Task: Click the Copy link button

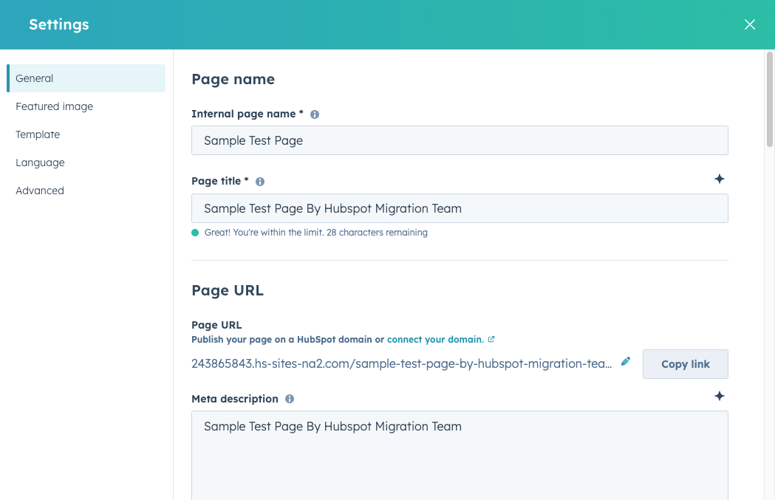Action: 685,364
